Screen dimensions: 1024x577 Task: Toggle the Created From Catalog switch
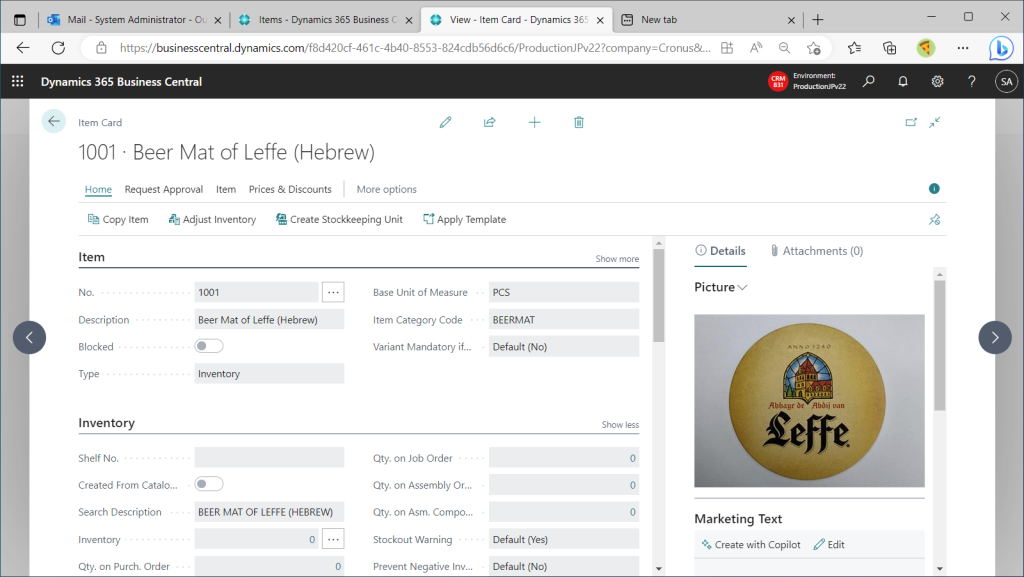tap(209, 484)
